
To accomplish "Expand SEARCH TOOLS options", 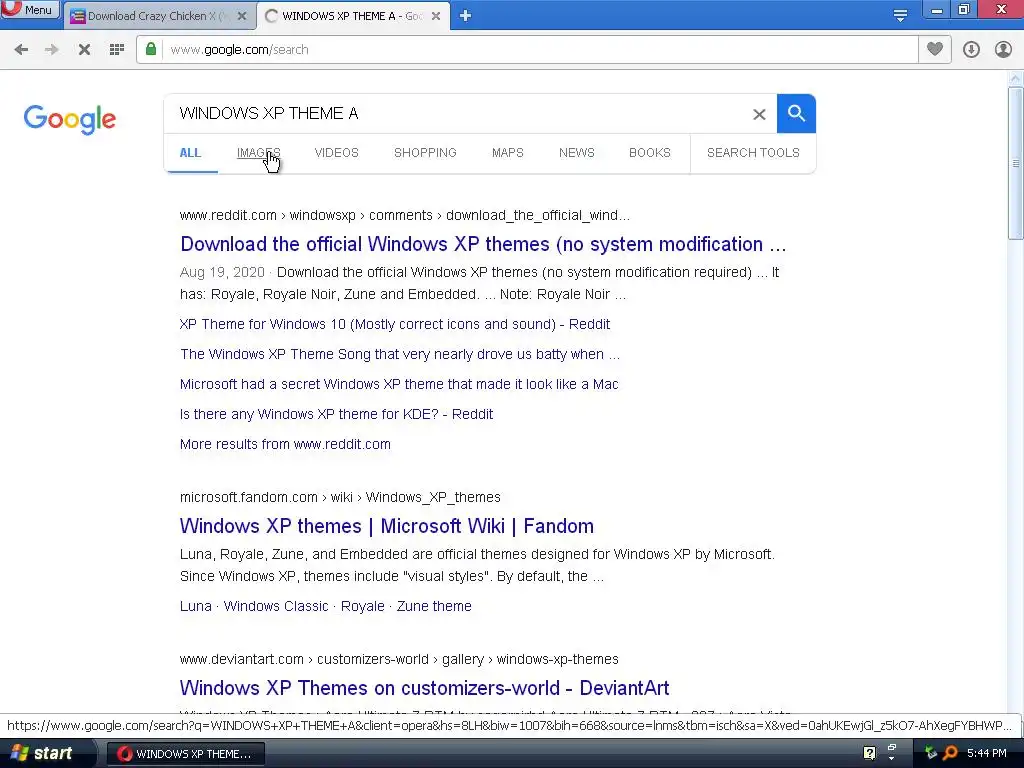I will (753, 153).
